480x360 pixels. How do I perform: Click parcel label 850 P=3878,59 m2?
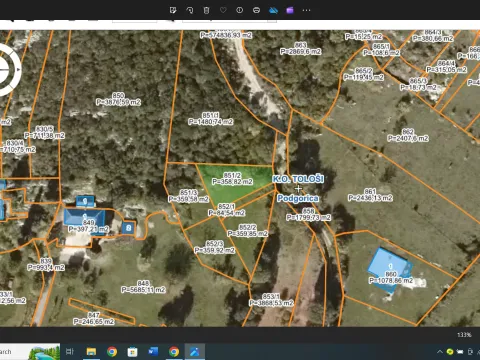(x=118, y=99)
